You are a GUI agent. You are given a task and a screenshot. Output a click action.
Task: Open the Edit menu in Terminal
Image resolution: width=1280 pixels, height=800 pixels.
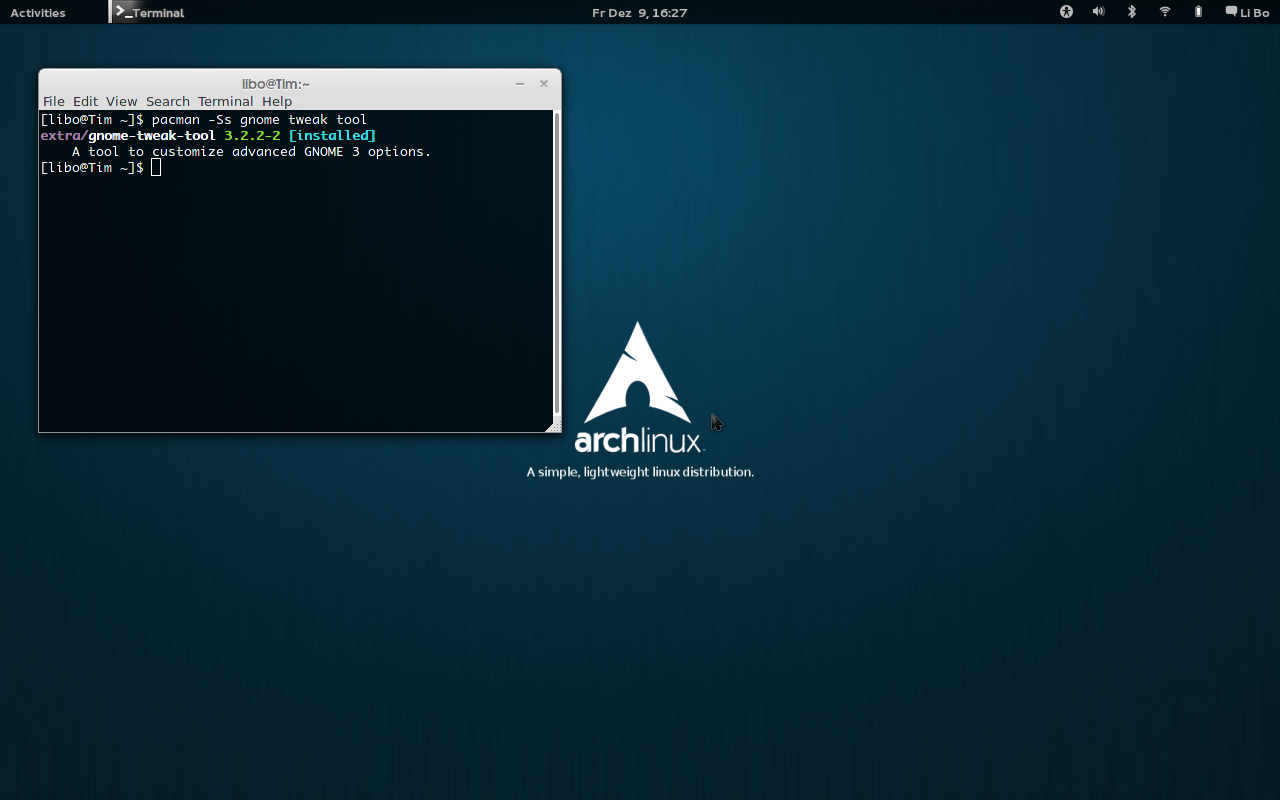85,101
